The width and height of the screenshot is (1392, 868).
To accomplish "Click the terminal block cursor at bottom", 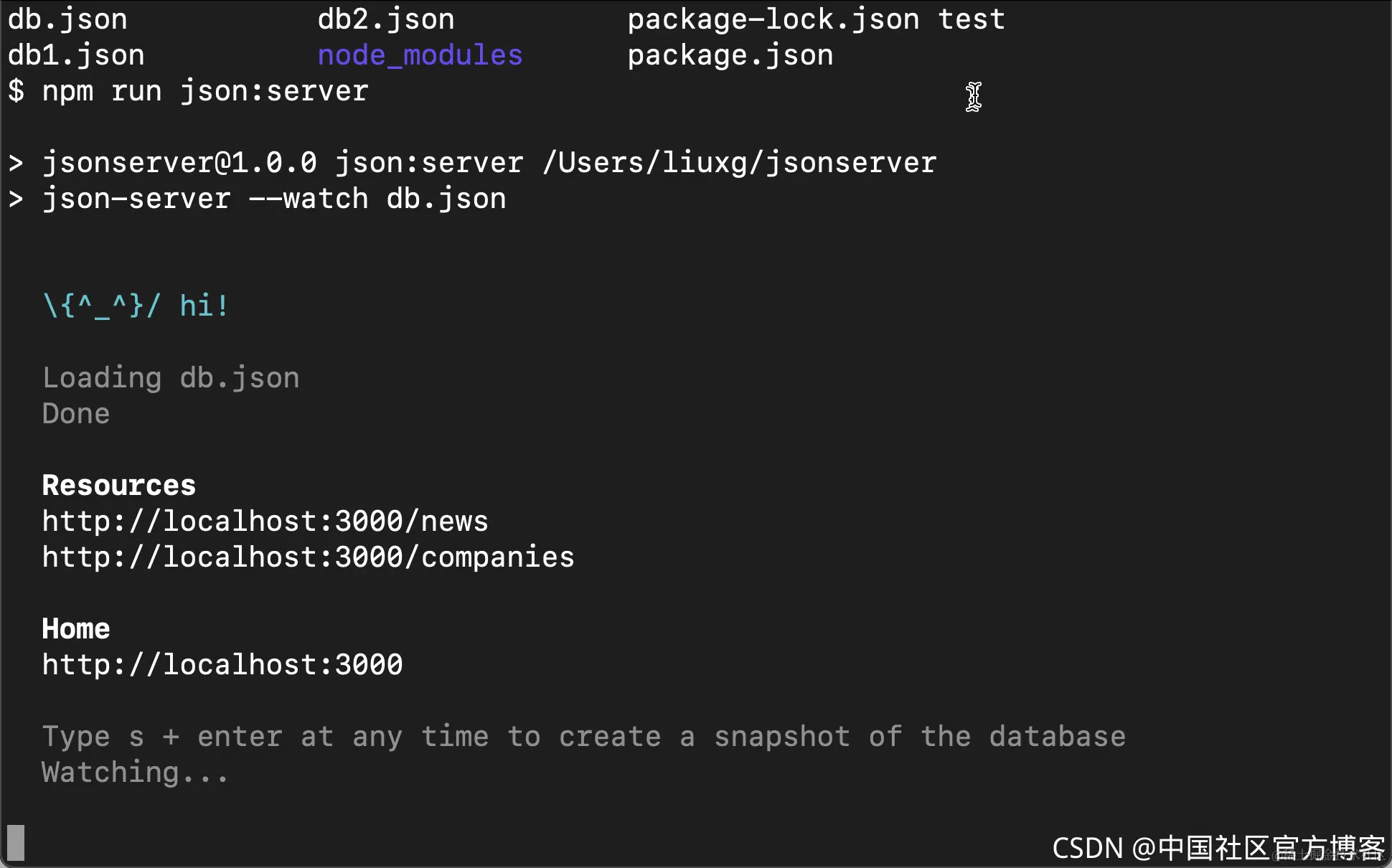I will 16,842.
